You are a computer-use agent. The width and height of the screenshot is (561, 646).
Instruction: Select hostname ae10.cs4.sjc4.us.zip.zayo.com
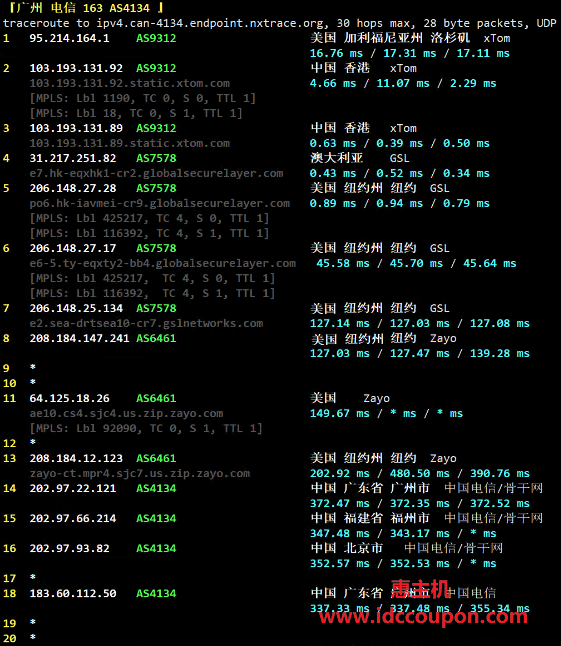pyautogui.click(x=126, y=413)
